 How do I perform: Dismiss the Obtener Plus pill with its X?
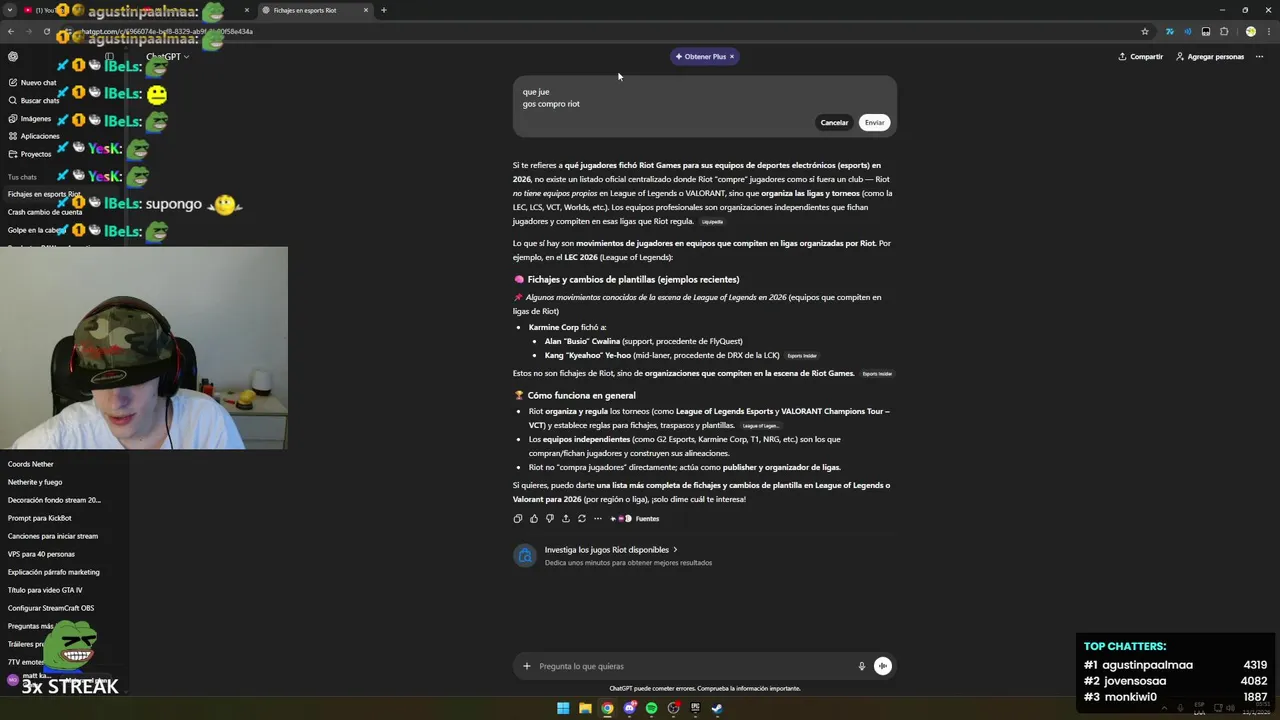(x=732, y=57)
